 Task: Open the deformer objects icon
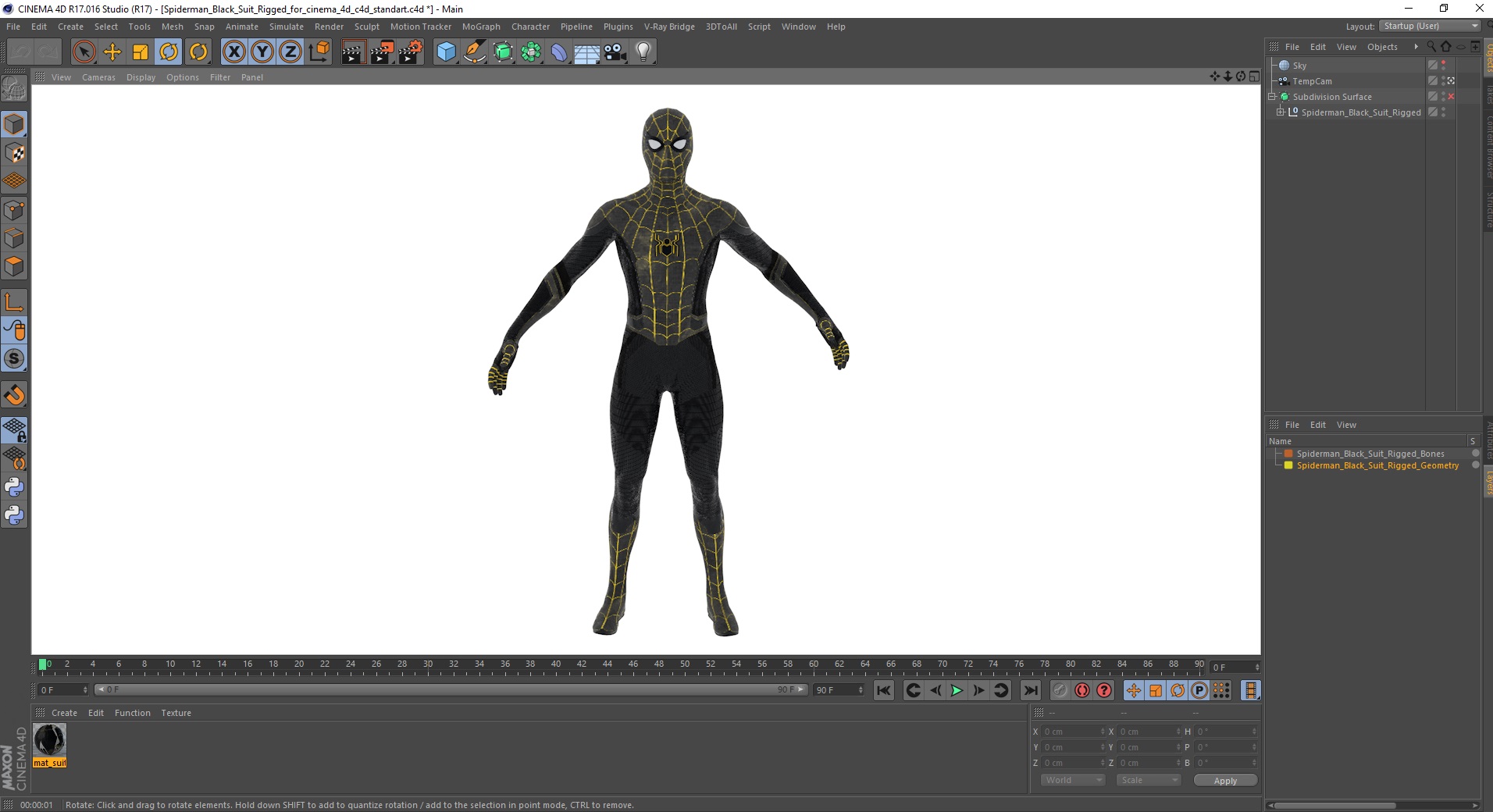[x=559, y=52]
